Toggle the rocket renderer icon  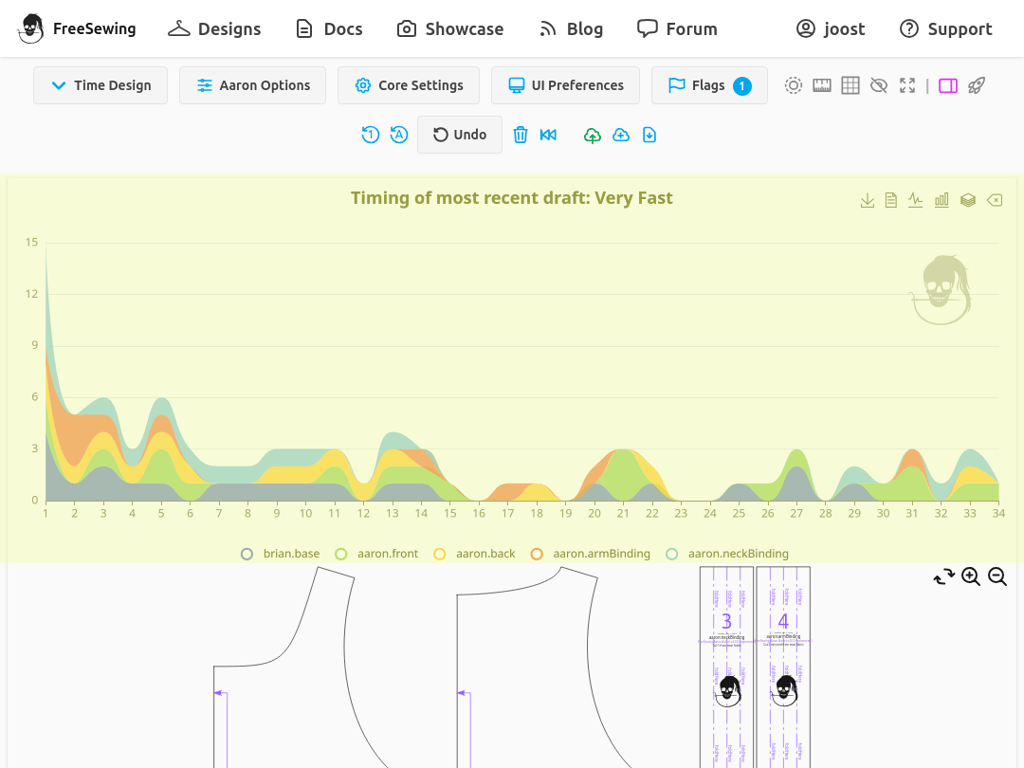click(976, 86)
